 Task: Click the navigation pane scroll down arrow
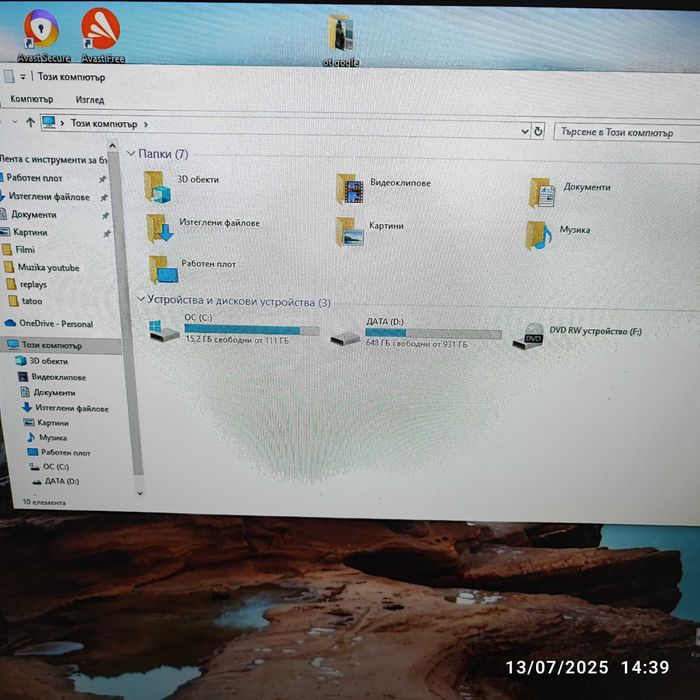click(140, 493)
